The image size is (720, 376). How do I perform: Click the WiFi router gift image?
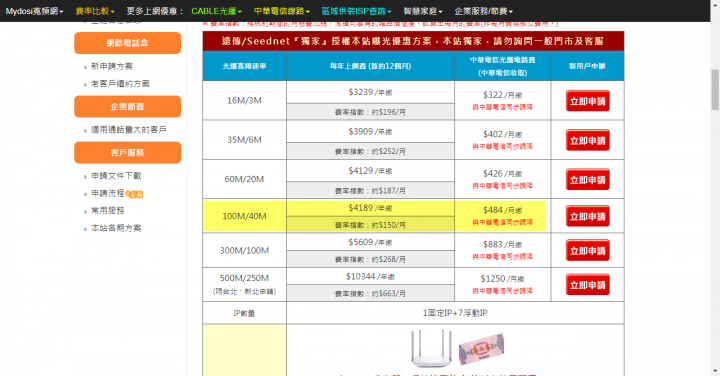coord(431,348)
